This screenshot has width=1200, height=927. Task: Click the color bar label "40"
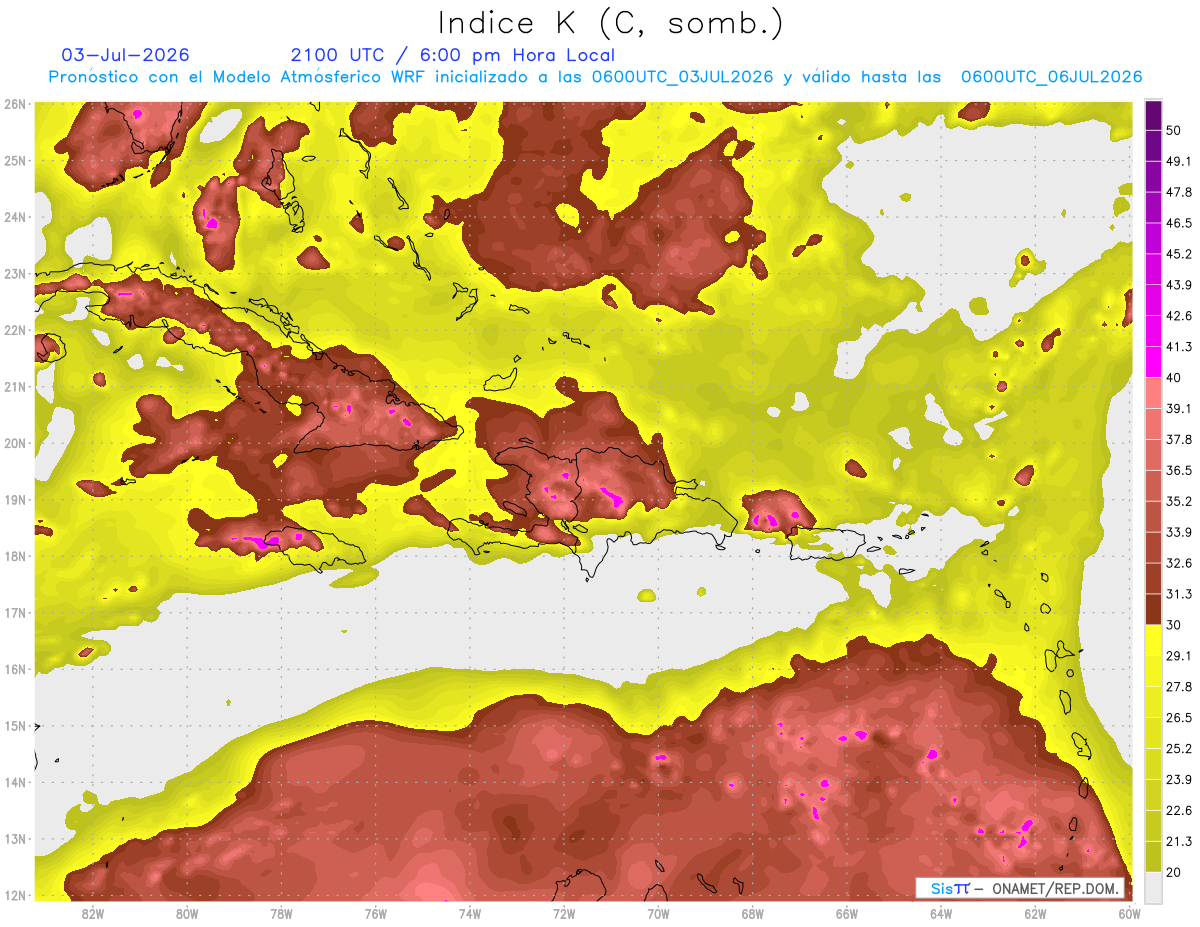[1175, 378]
